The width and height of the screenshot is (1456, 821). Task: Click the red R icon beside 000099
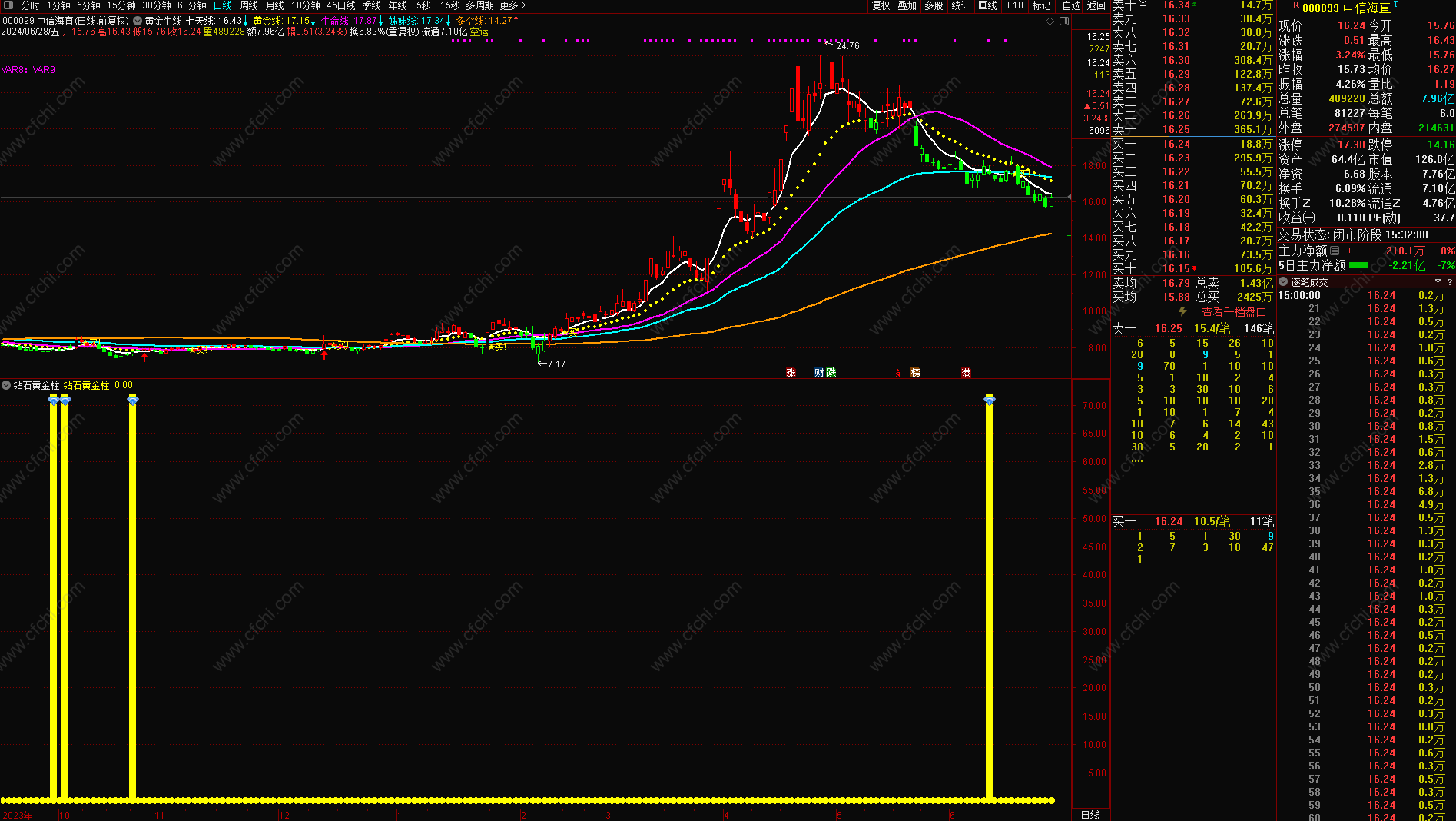[1296, 5]
